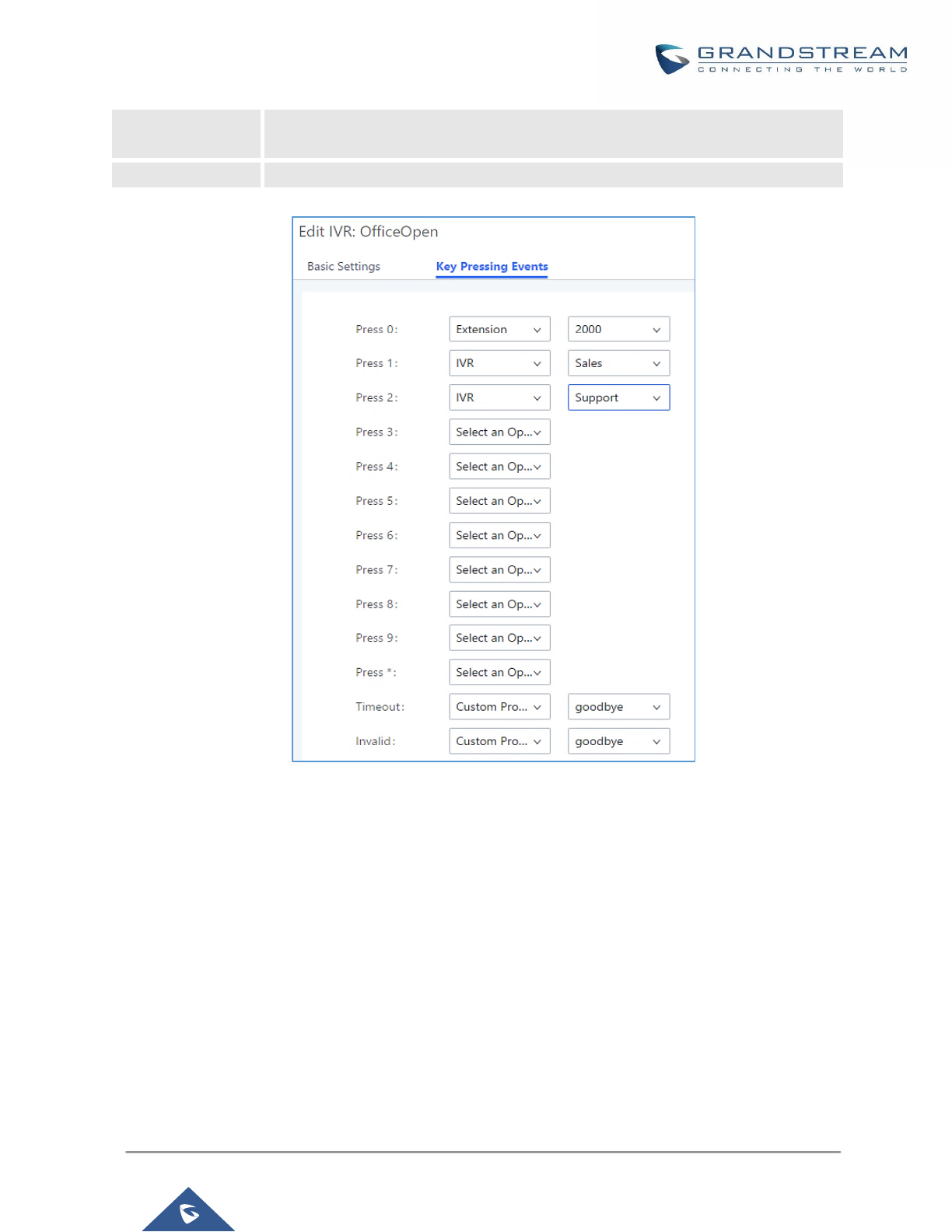Open Press 9 Select an Option dropdown

click(x=499, y=638)
